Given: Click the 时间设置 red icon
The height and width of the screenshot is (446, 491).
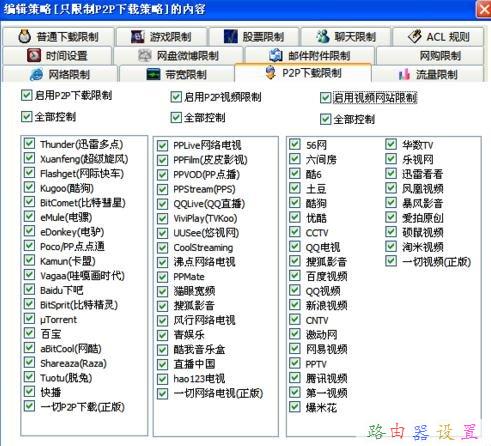Looking at the screenshot, I should point(34,55).
